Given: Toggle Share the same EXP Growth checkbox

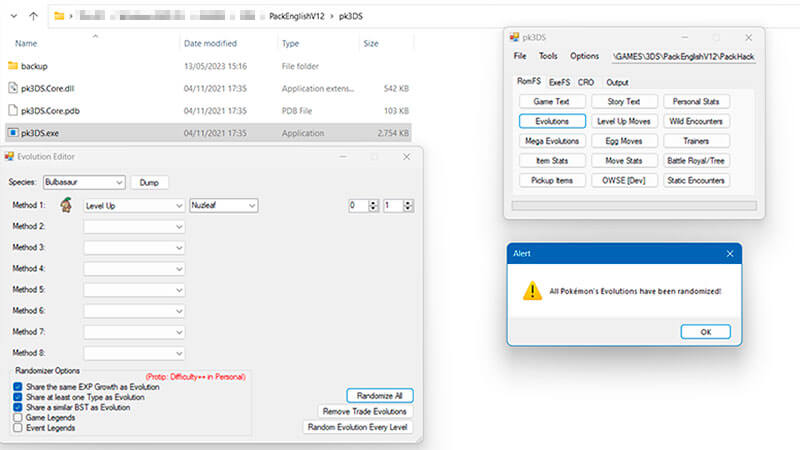Looking at the screenshot, I should pos(18,387).
